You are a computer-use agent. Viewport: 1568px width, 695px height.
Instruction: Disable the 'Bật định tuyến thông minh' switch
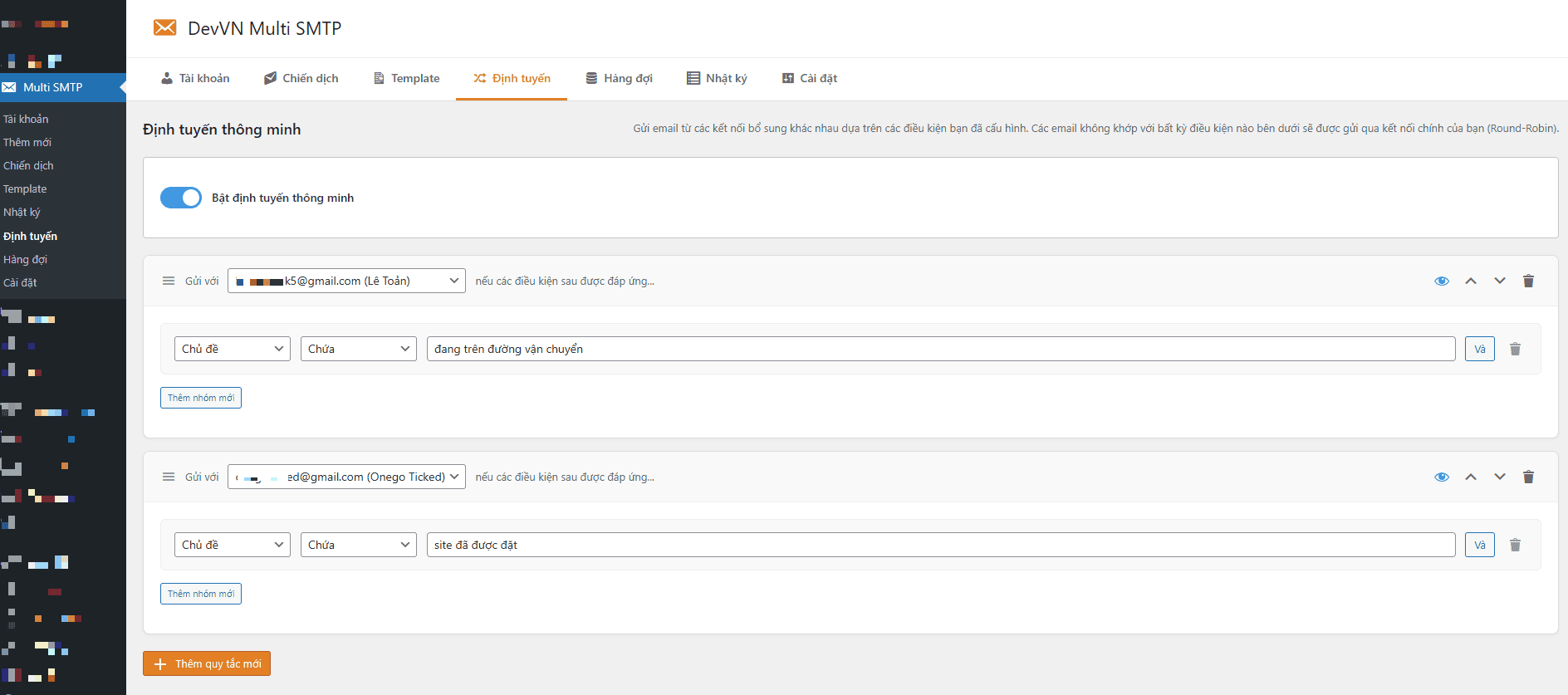pos(181,198)
